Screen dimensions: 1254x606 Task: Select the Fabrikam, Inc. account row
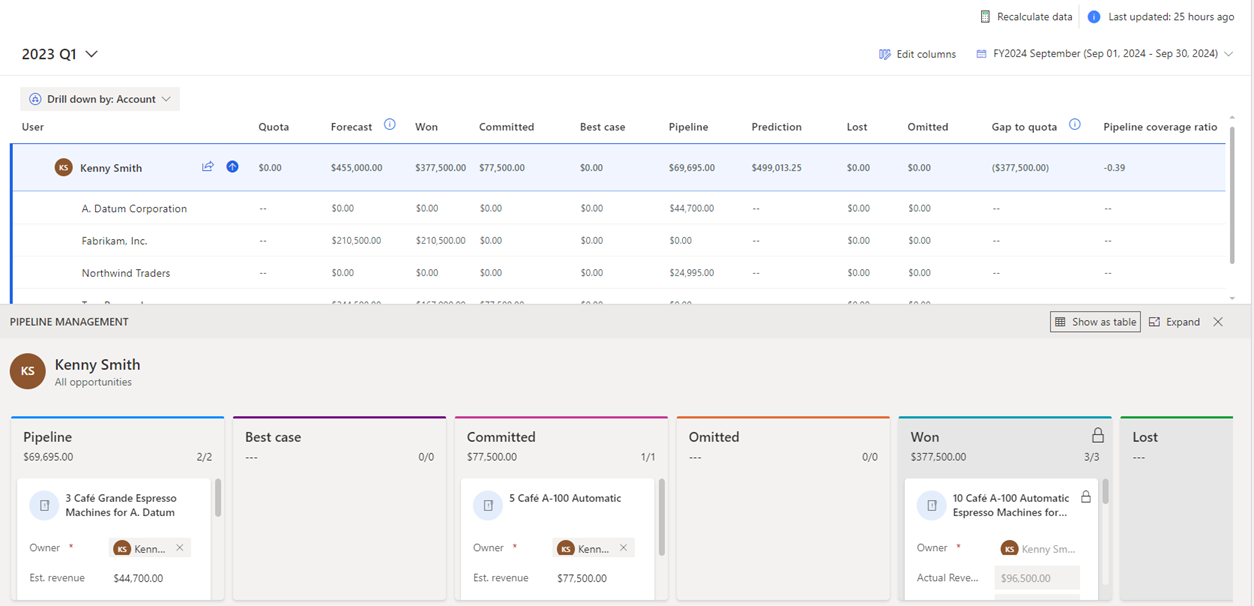point(115,241)
